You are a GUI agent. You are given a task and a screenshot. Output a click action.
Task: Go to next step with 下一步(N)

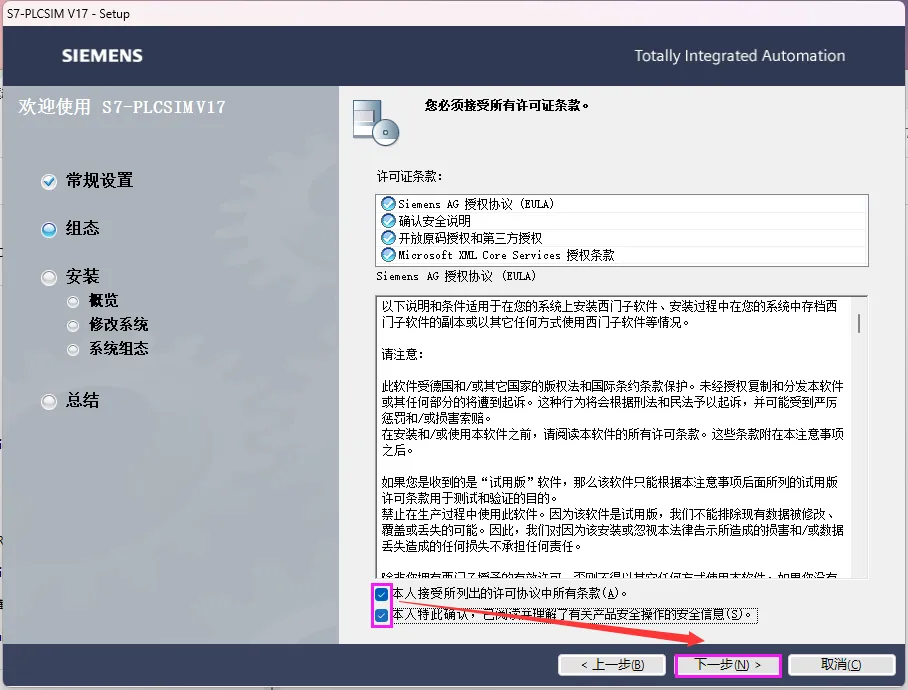(x=728, y=665)
